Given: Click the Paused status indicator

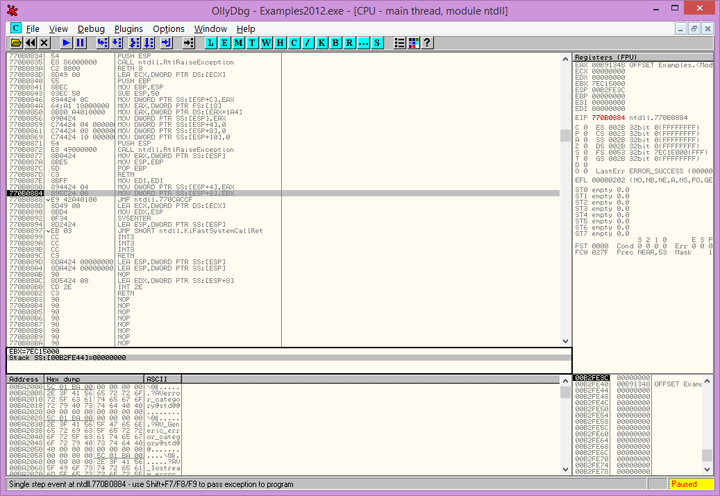Looking at the screenshot, I should [x=691, y=484].
